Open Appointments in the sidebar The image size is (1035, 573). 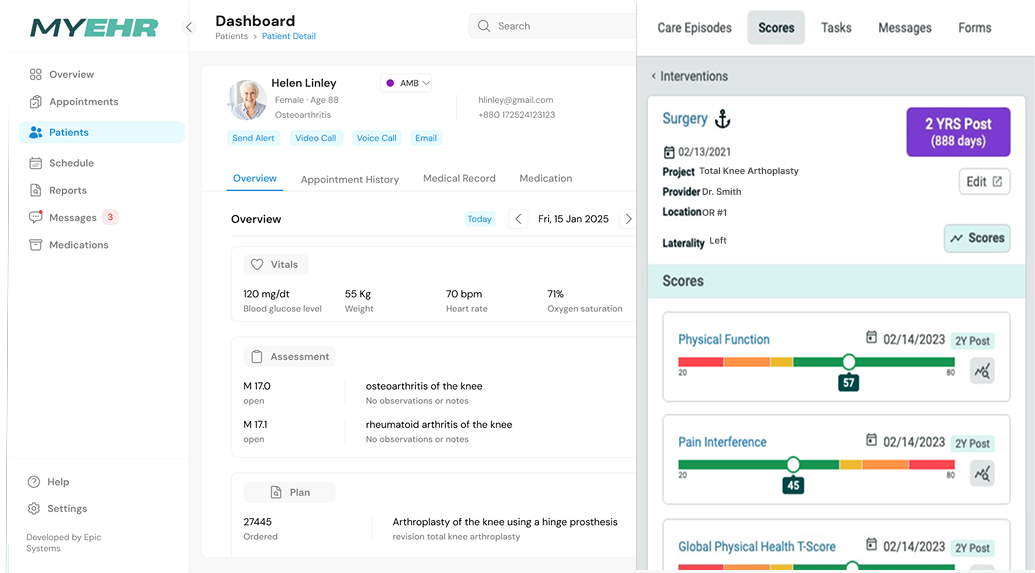74,102
